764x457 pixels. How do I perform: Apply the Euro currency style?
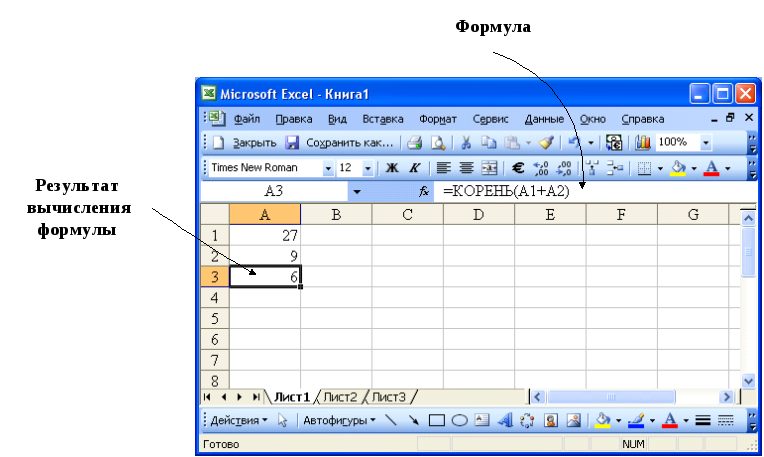518,168
